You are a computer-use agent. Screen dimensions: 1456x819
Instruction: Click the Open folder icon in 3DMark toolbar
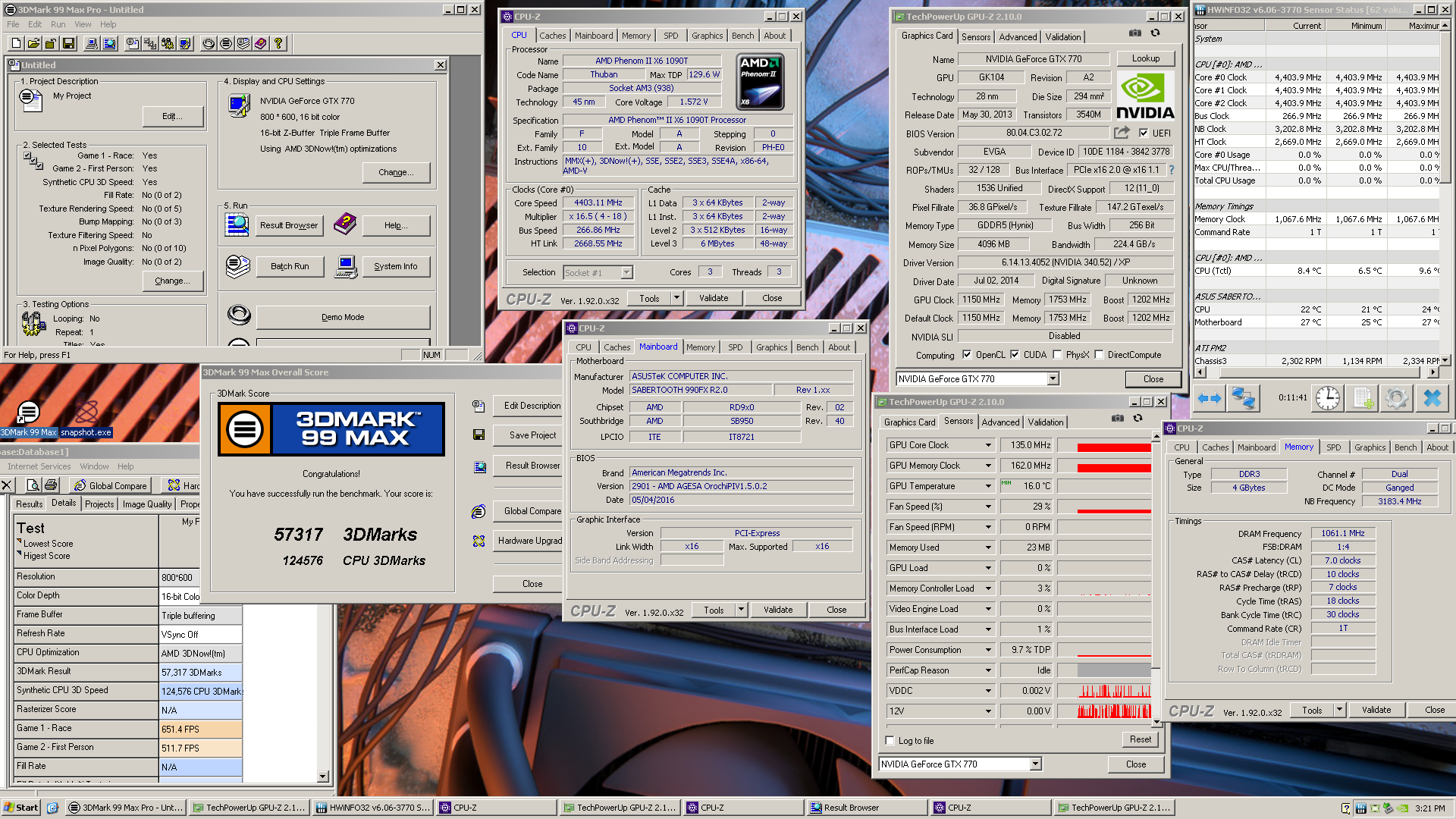tap(33, 44)
